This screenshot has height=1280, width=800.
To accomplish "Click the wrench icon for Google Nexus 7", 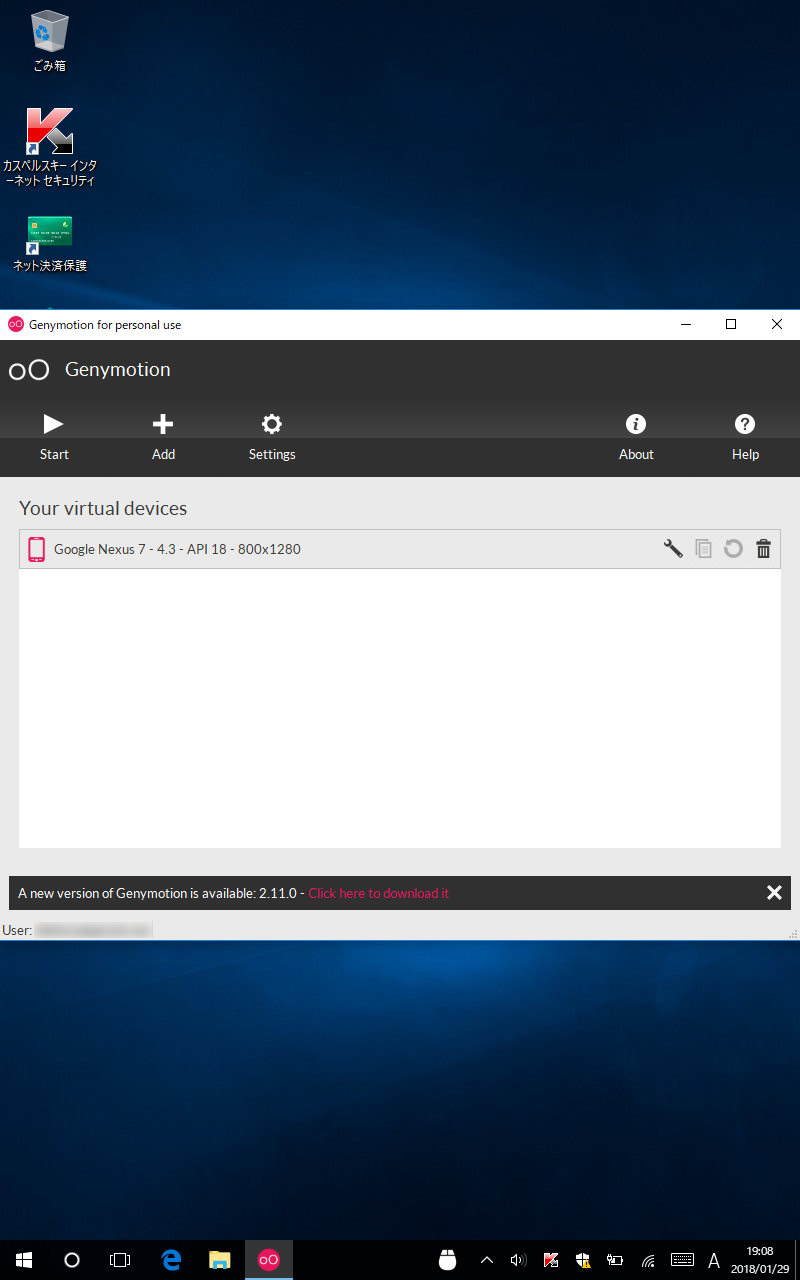I will (x=674, y=548).
